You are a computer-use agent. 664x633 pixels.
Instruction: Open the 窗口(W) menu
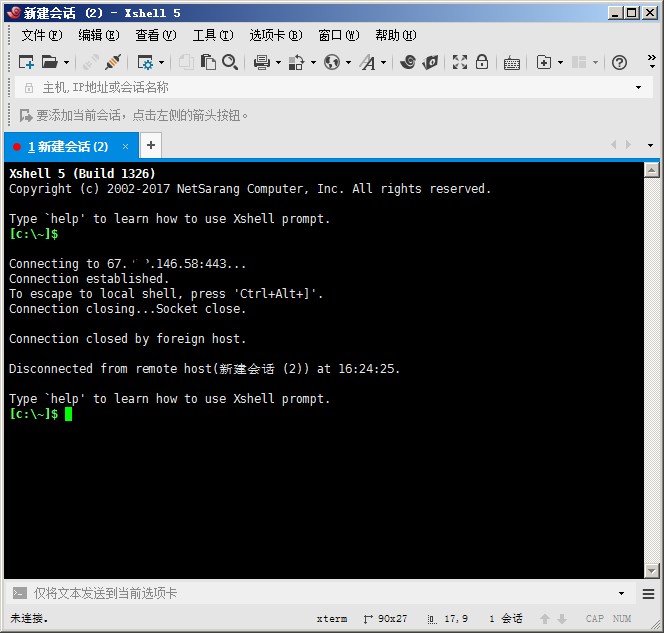pyautogui.click(x=338, y=35)
